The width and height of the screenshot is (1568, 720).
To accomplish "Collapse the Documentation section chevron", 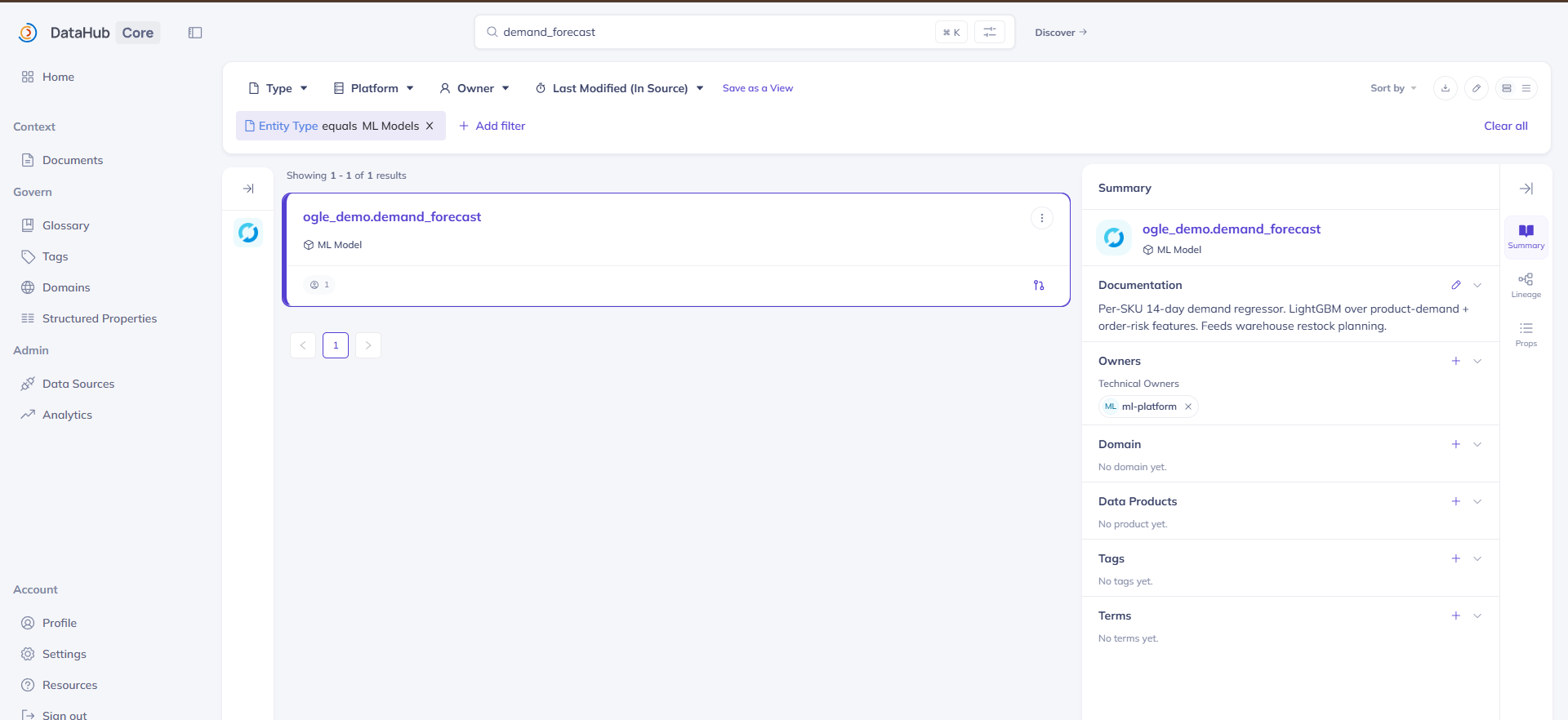I will 1477,285.
